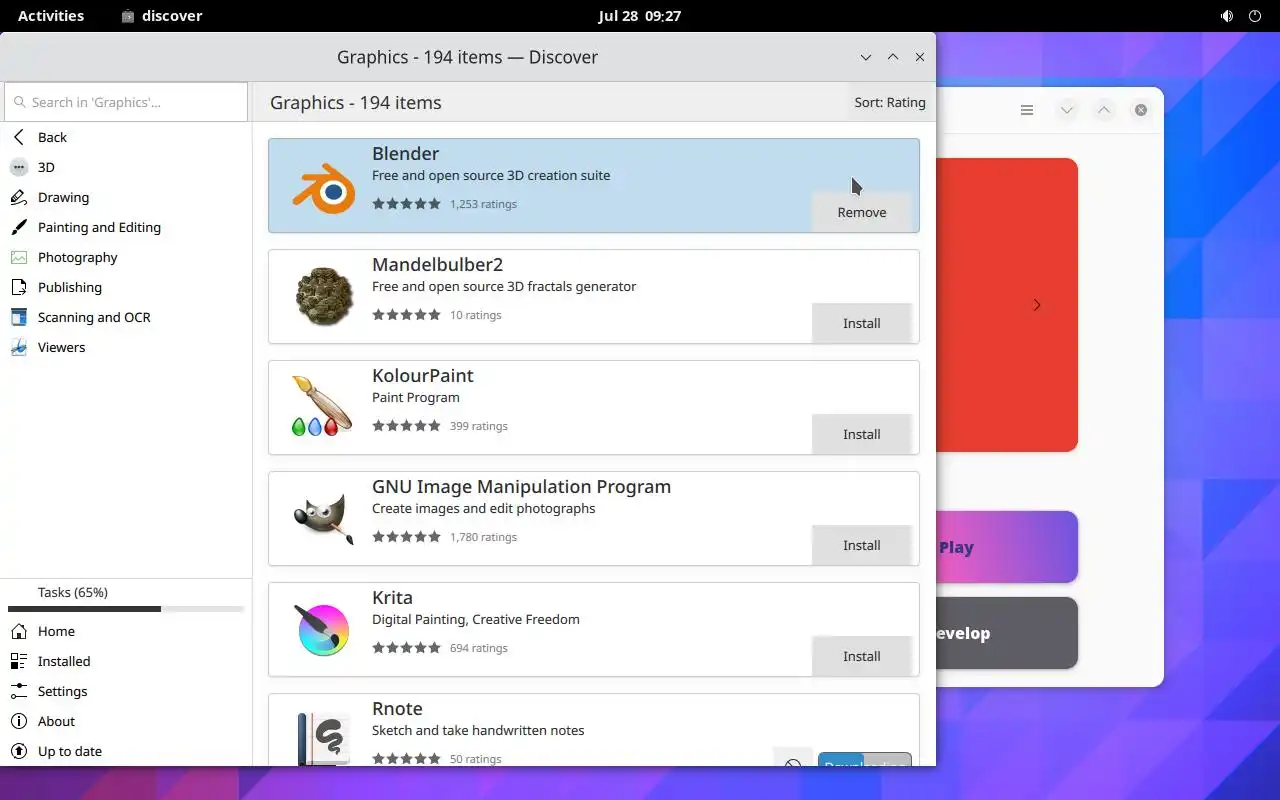Click the Tasks (65%) progress bar
Image resolution: width=1280 pixels, height=800 pixels.
(x=126, y=609)
